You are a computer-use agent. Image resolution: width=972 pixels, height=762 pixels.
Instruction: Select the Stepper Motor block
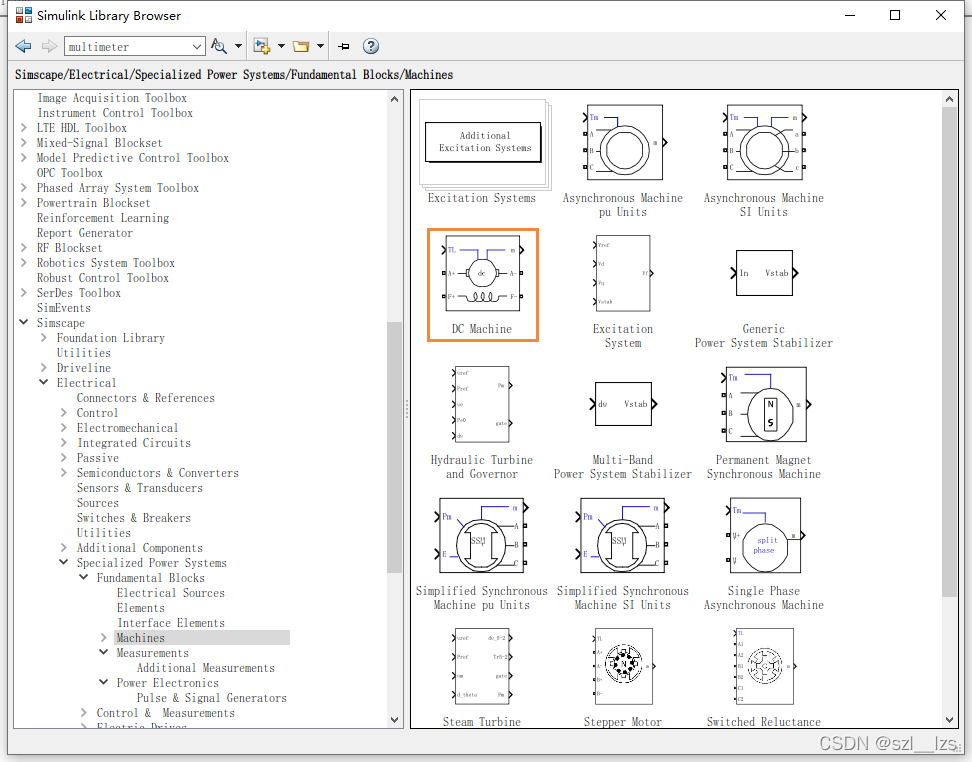click(x=622, y=677)
